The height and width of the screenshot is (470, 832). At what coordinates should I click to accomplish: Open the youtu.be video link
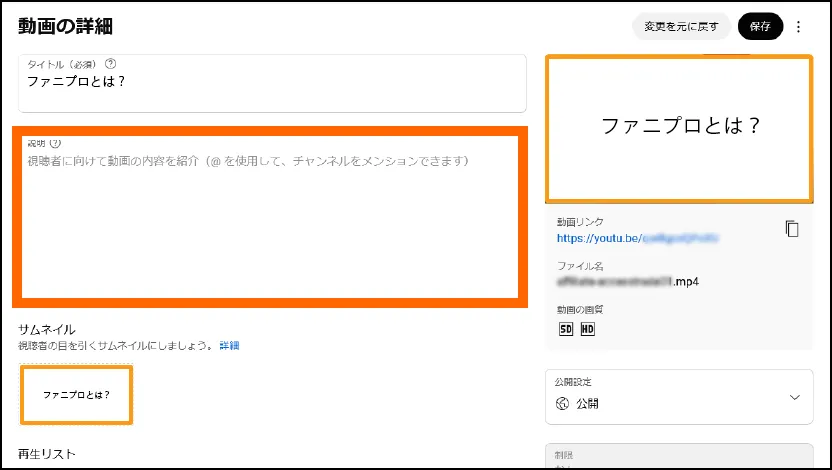[x=638, y=240]
